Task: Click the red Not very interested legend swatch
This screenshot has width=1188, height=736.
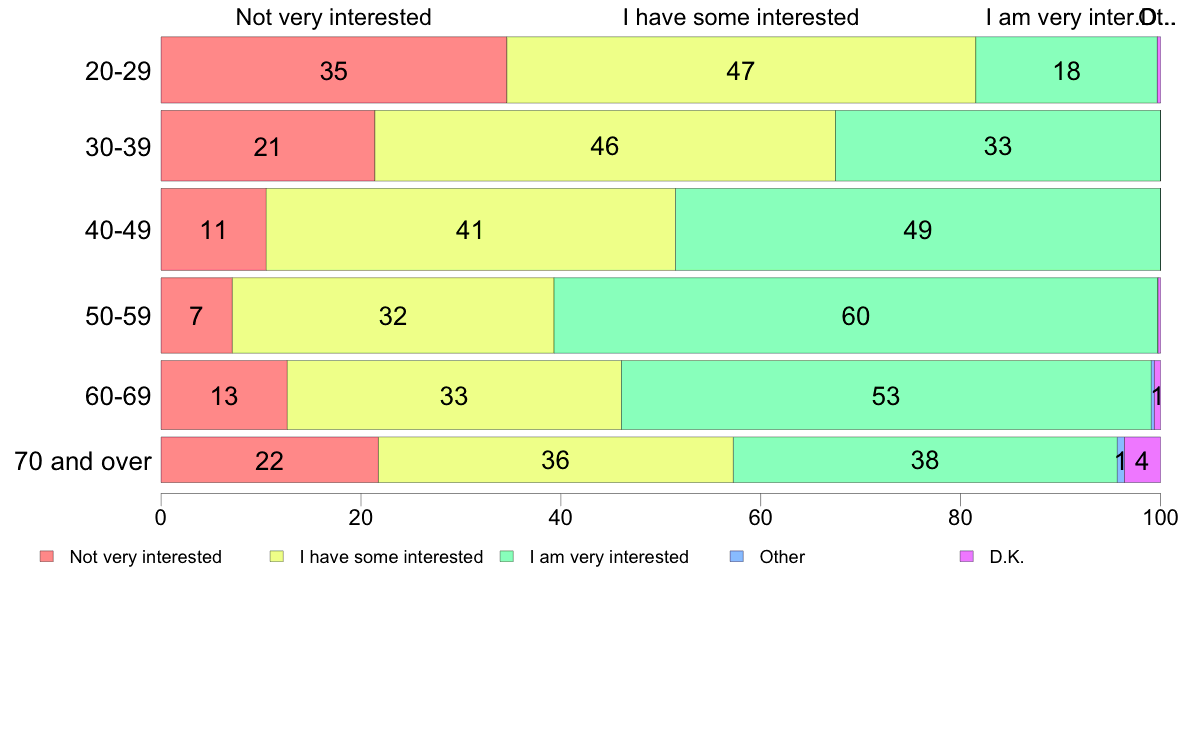Action: click(x=47, y=556)
